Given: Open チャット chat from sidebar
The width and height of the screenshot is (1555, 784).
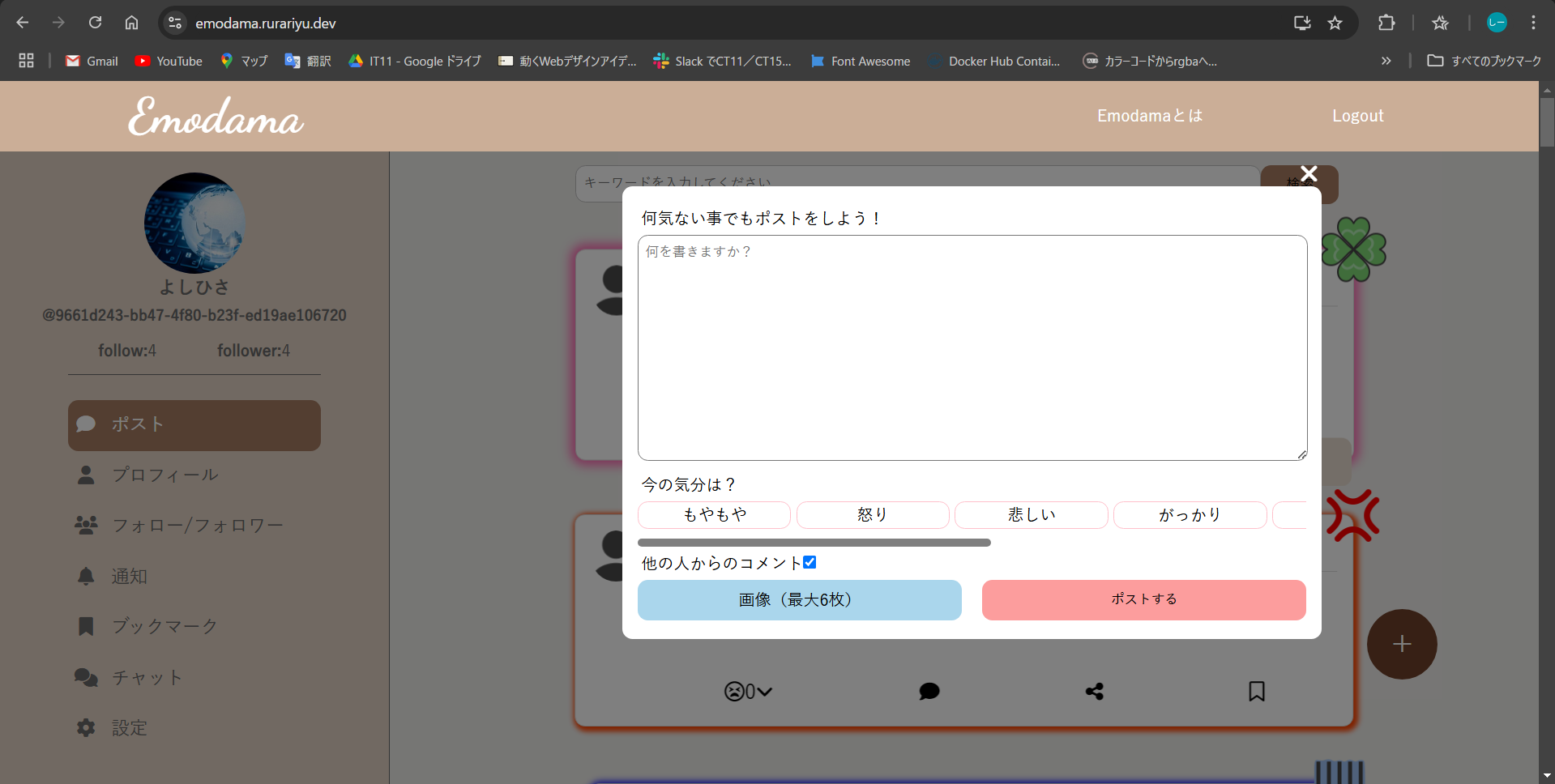Looking at the screenshot, I should 146,677.
